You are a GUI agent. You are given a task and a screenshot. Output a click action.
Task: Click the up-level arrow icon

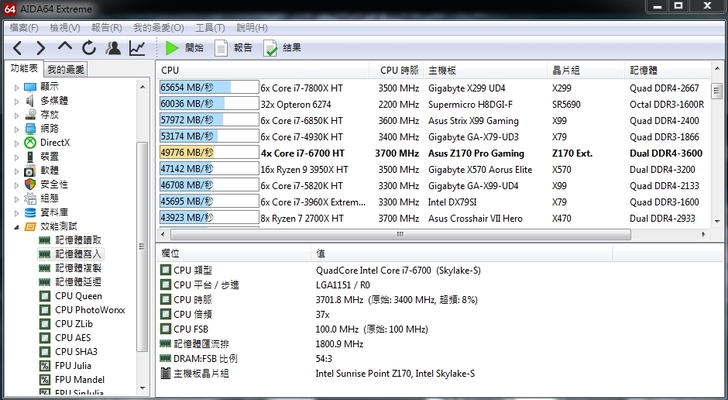(65, 48)
